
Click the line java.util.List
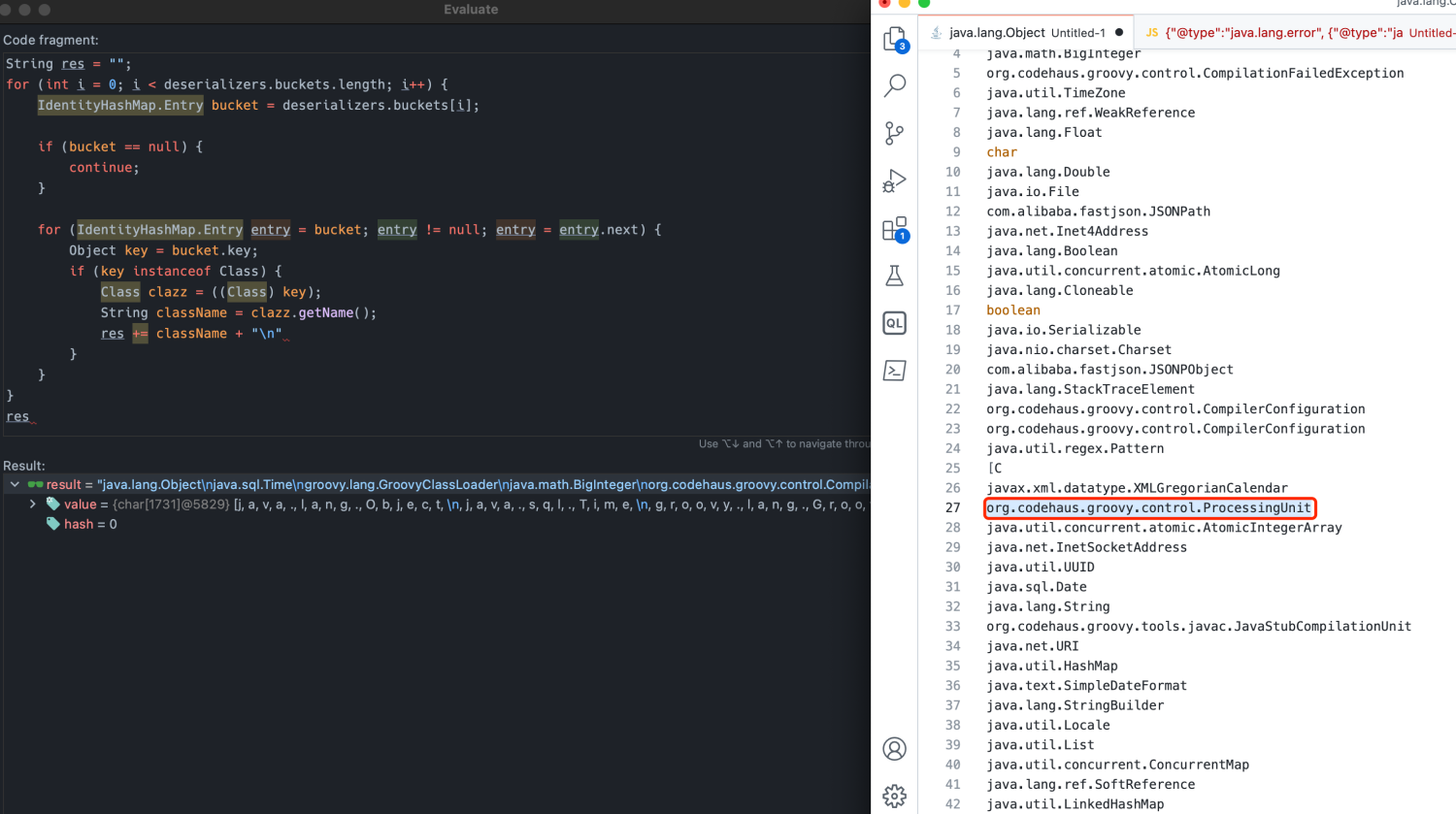(1041, 745)
